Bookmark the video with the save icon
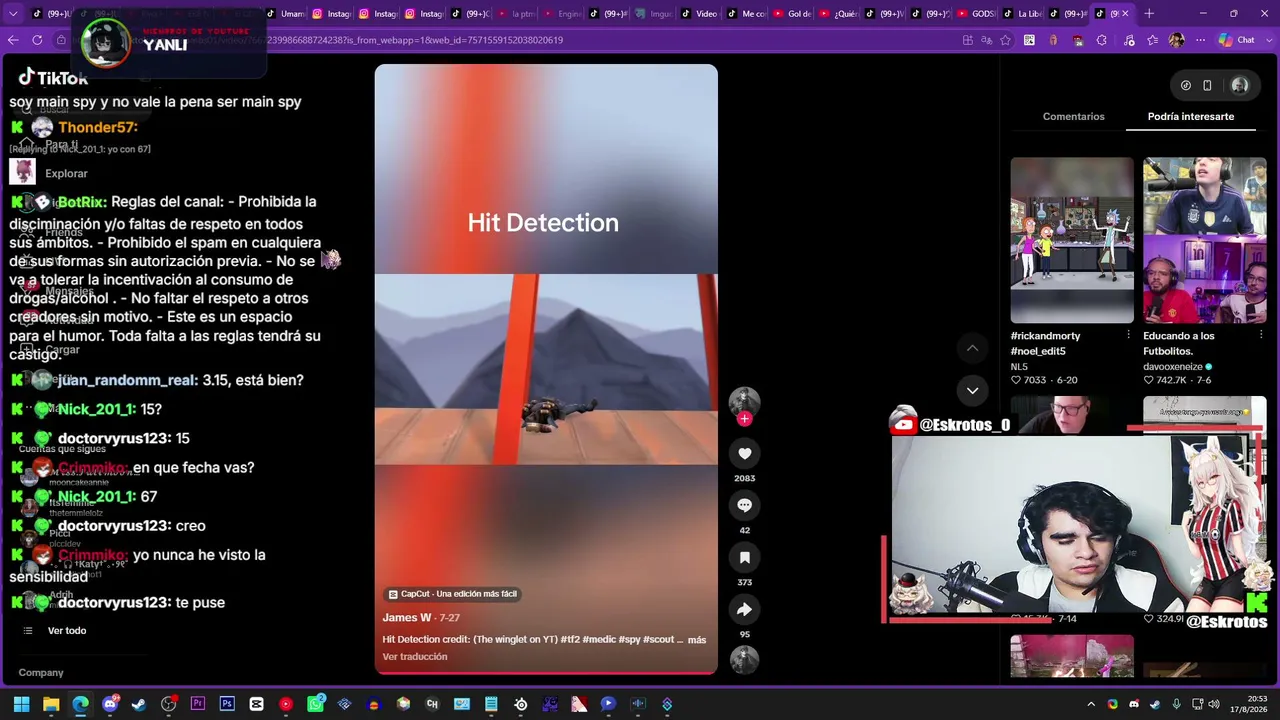Image resolution: width=1280 pixels, height=720 pixels. (744, 558)
